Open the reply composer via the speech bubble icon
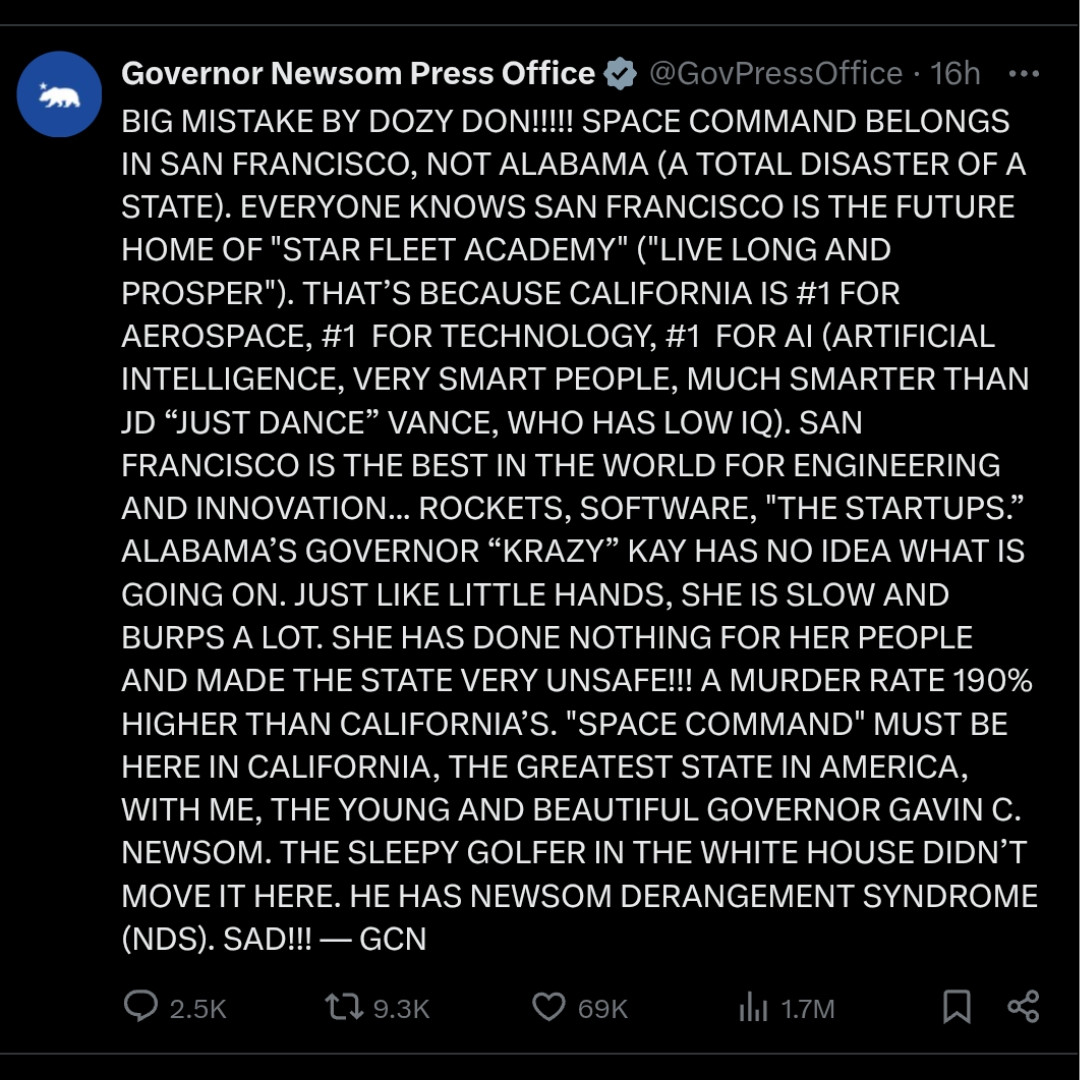This screenshot has height=1080, width=1080. (141, 1006)
